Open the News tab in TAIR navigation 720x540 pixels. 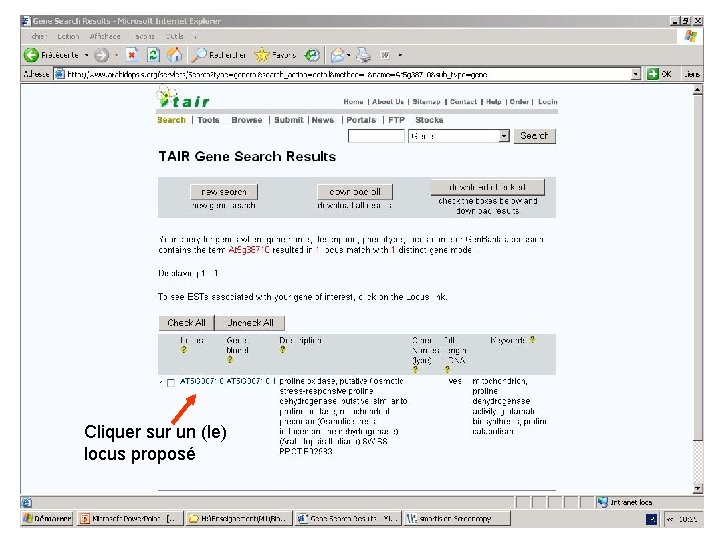tap(323, 120)
